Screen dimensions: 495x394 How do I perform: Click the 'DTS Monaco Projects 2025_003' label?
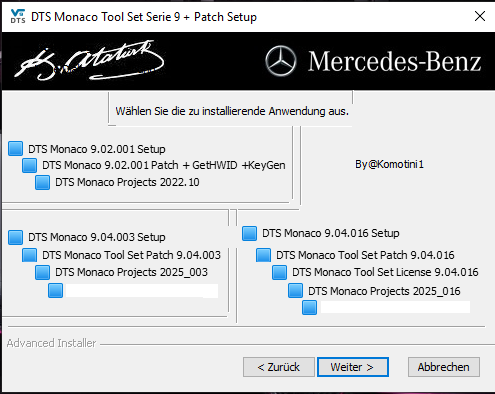131,272
